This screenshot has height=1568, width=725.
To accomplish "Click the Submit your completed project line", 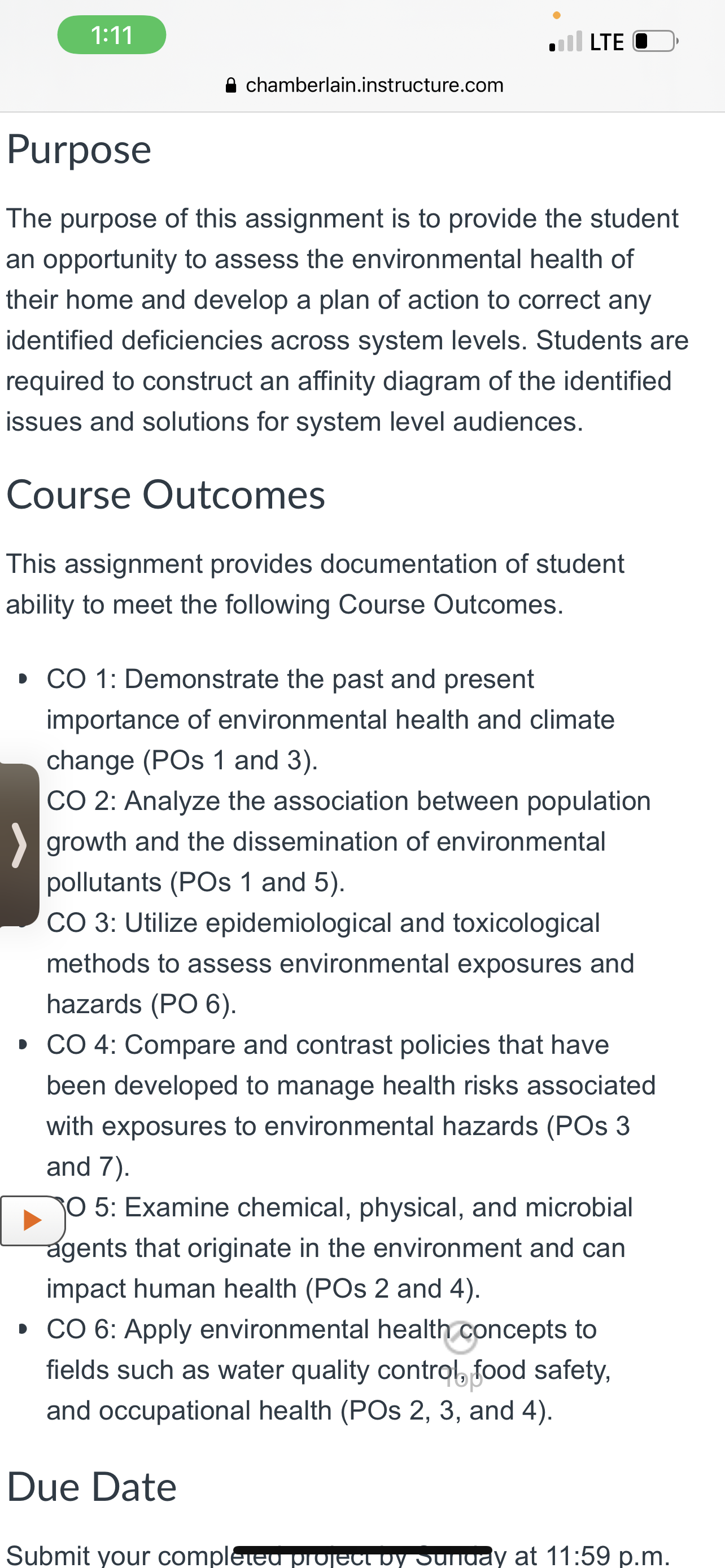I will click(x=338, y=1556).
